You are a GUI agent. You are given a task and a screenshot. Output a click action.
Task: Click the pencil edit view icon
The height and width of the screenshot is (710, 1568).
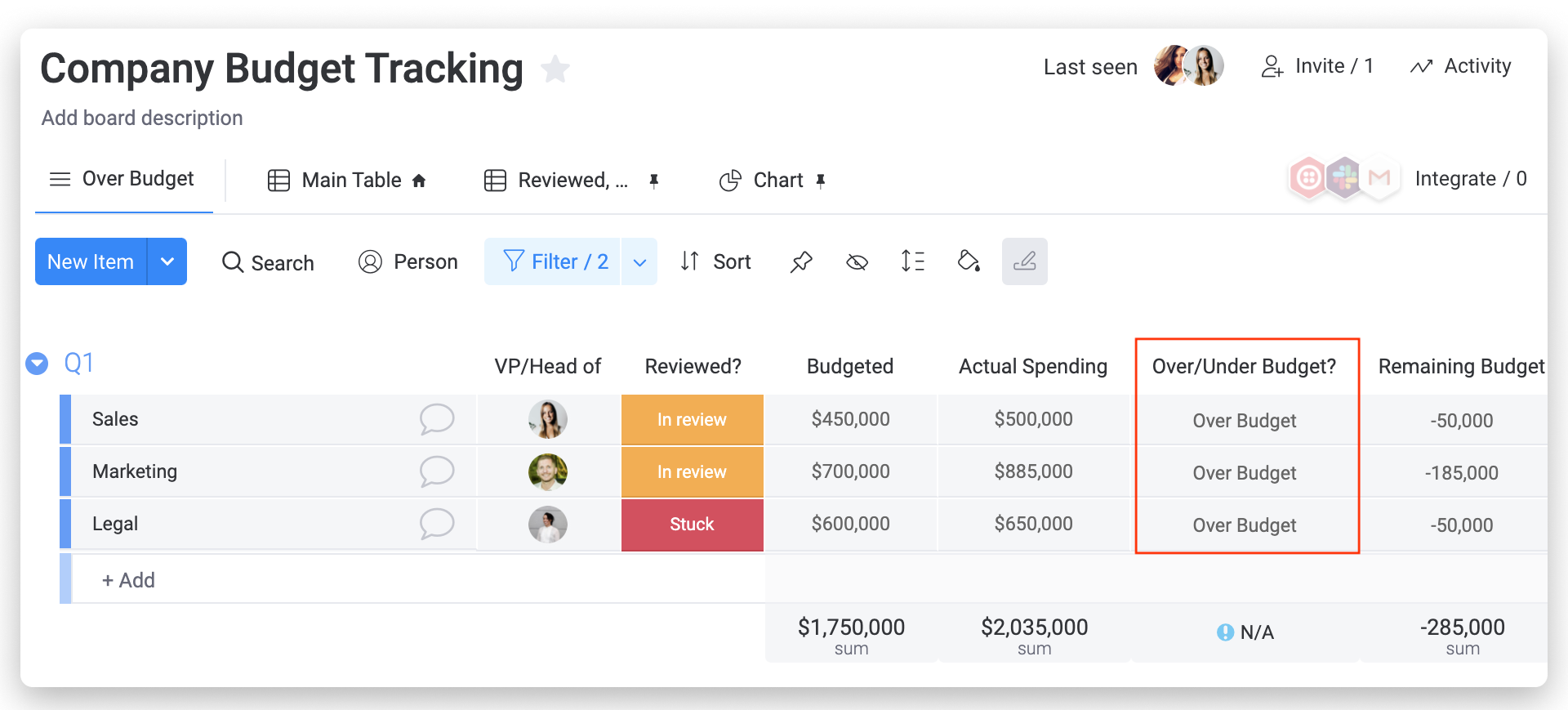(1024, 261)
